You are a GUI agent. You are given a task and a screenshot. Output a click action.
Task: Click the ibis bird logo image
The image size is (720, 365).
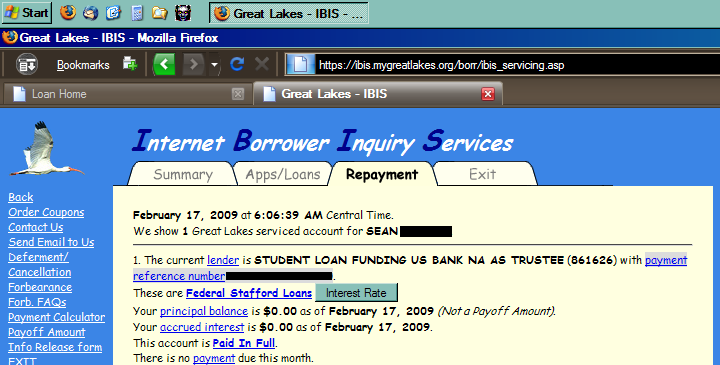(x=46, y=149)
